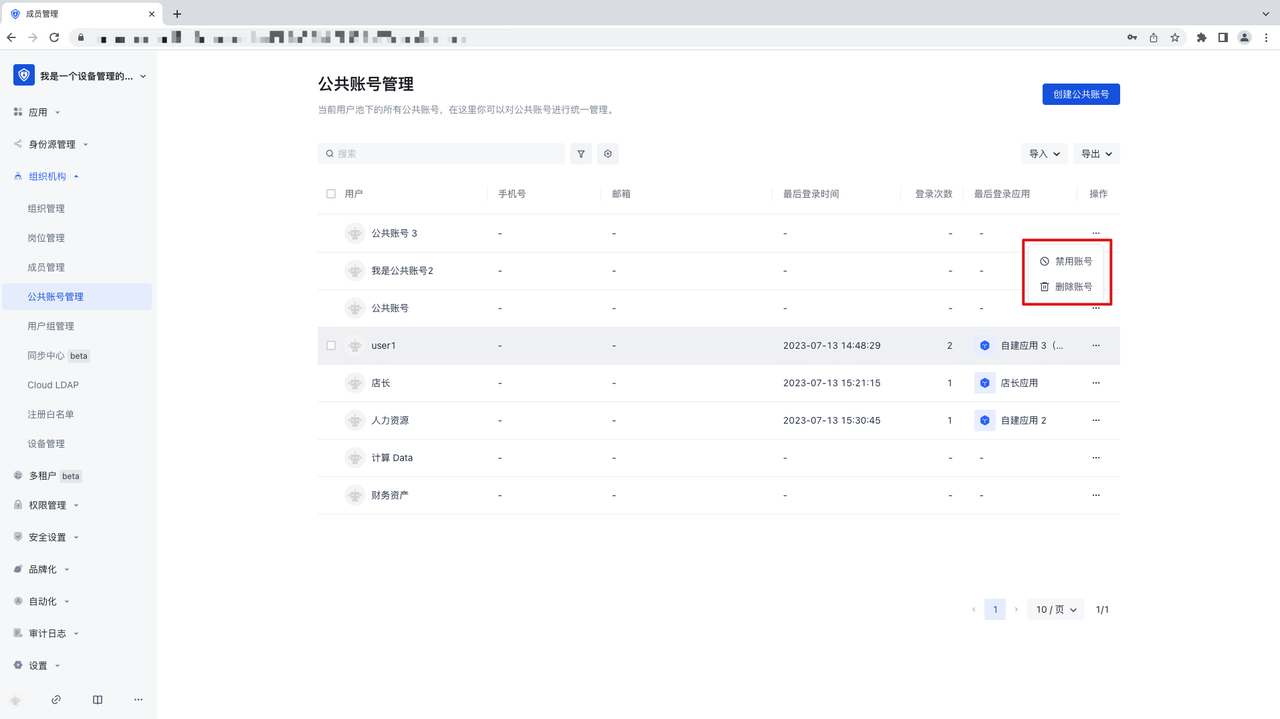Go to 成员管理 in the sidebar

46,267
